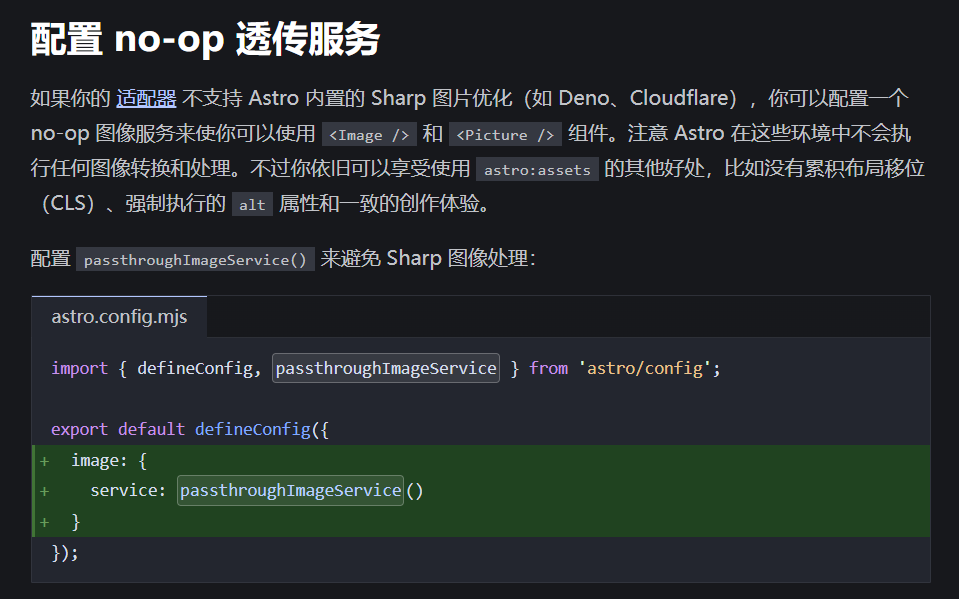Select the astro.config.mjs file tab
The height and width of the screenshot is (599, 959).
(x=118, y=317)
